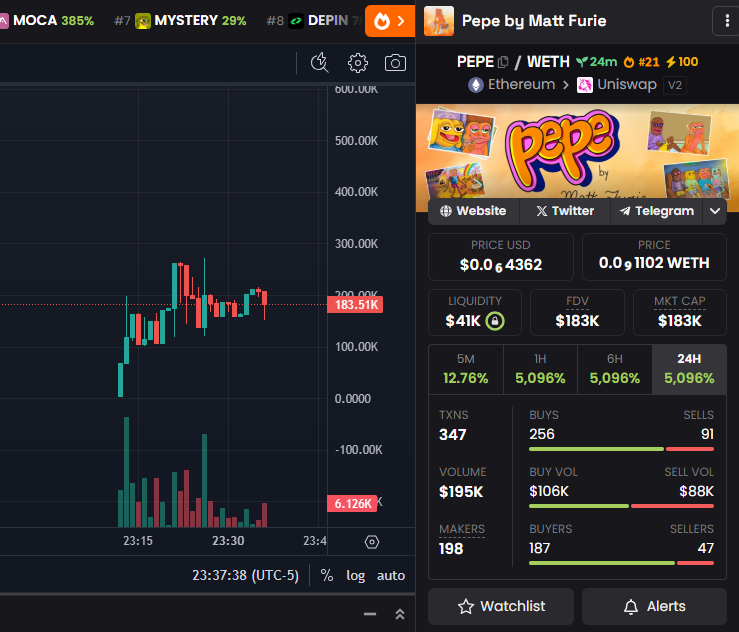Expand more social links chevron

(714, 211)
